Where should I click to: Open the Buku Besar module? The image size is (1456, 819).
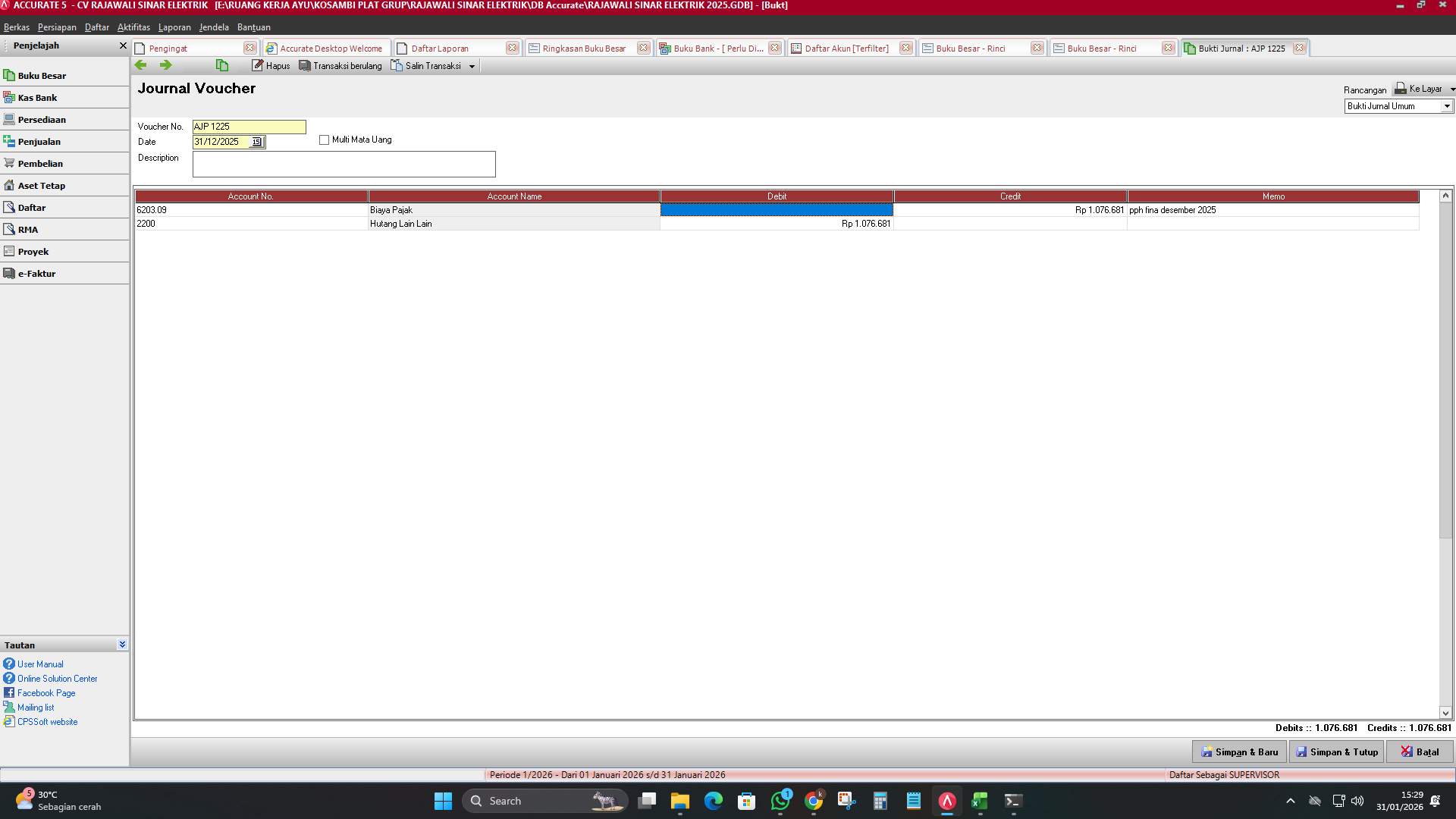42,75
